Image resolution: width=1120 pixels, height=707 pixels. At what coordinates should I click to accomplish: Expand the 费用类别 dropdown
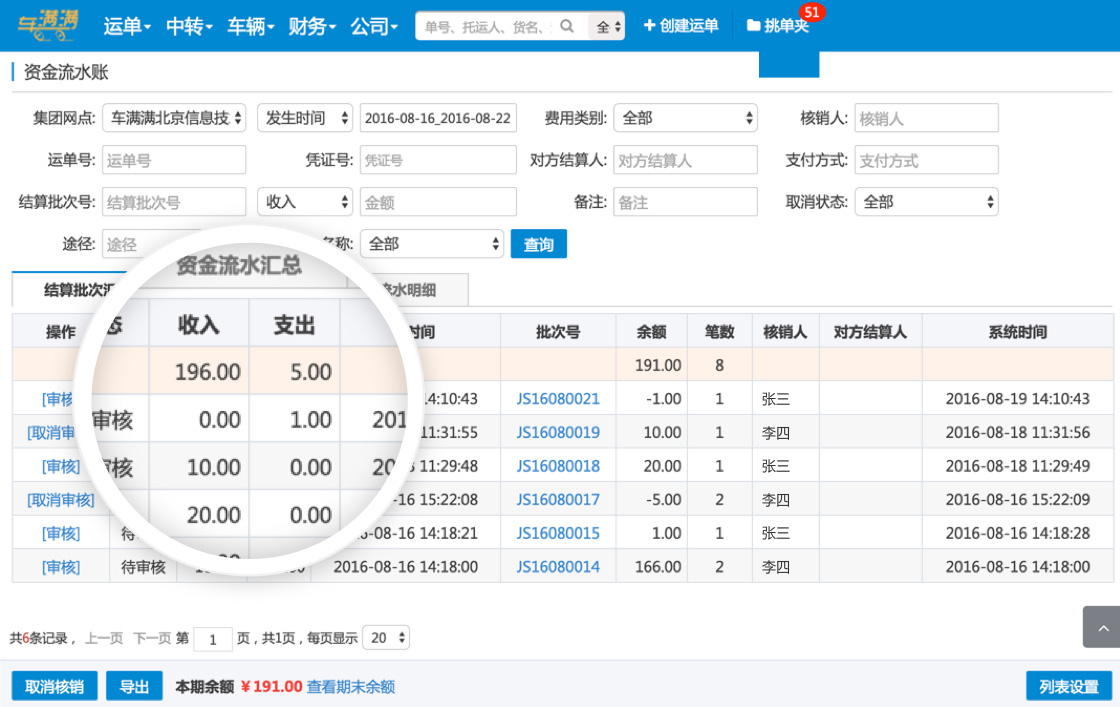(x=685, y=118)
